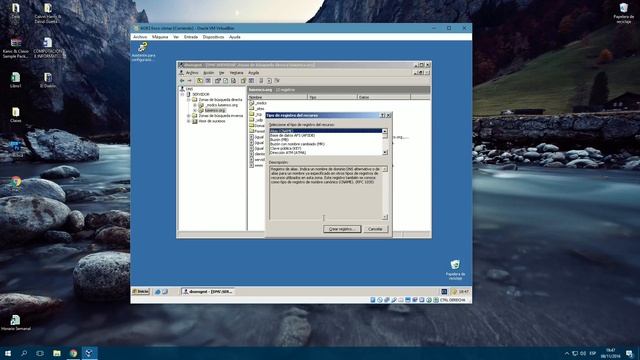Select the DNS root node in tree
This screenshot has height=360, width=640.
189,89
